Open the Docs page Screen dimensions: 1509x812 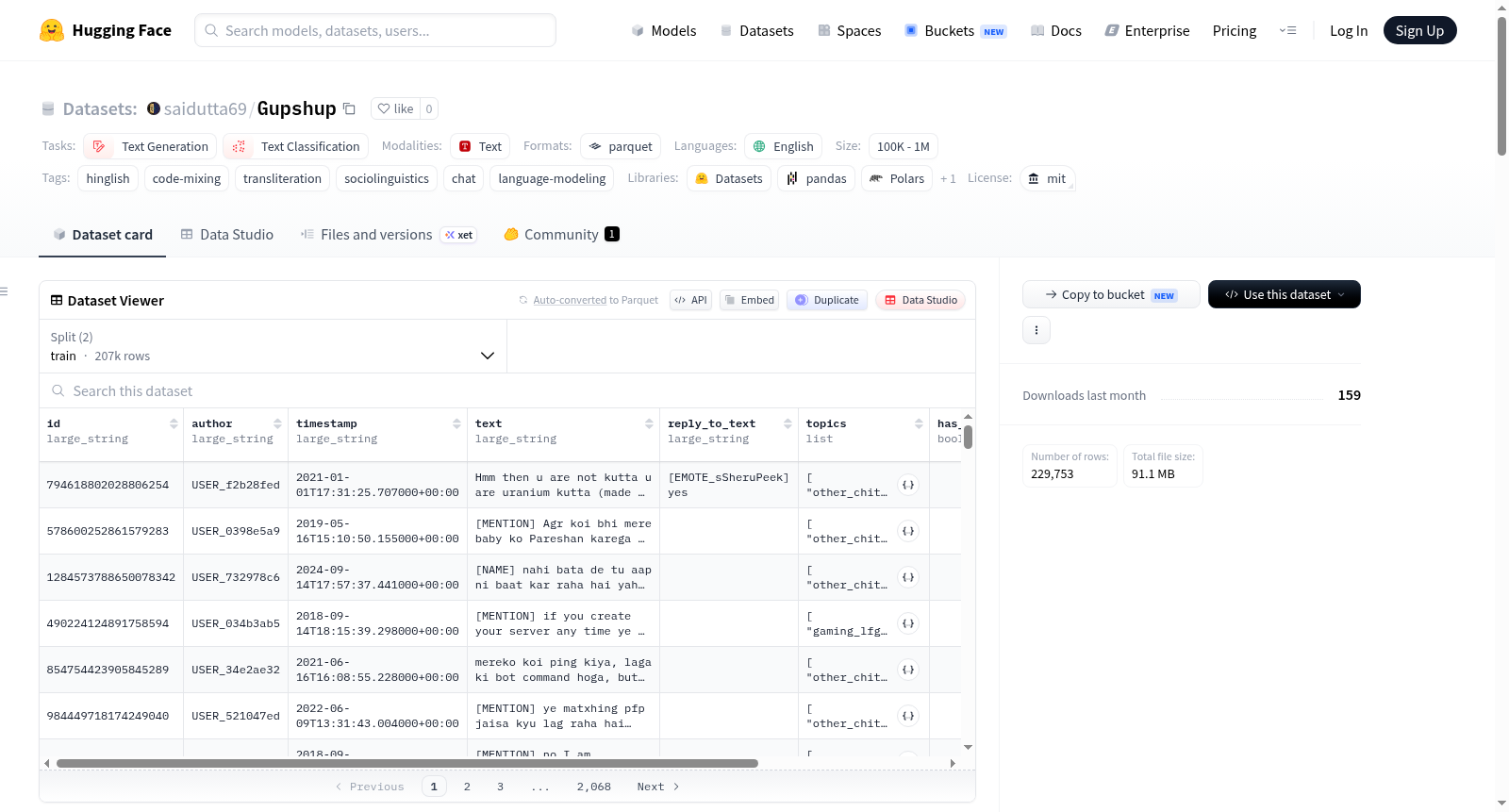click(1056, 30)
